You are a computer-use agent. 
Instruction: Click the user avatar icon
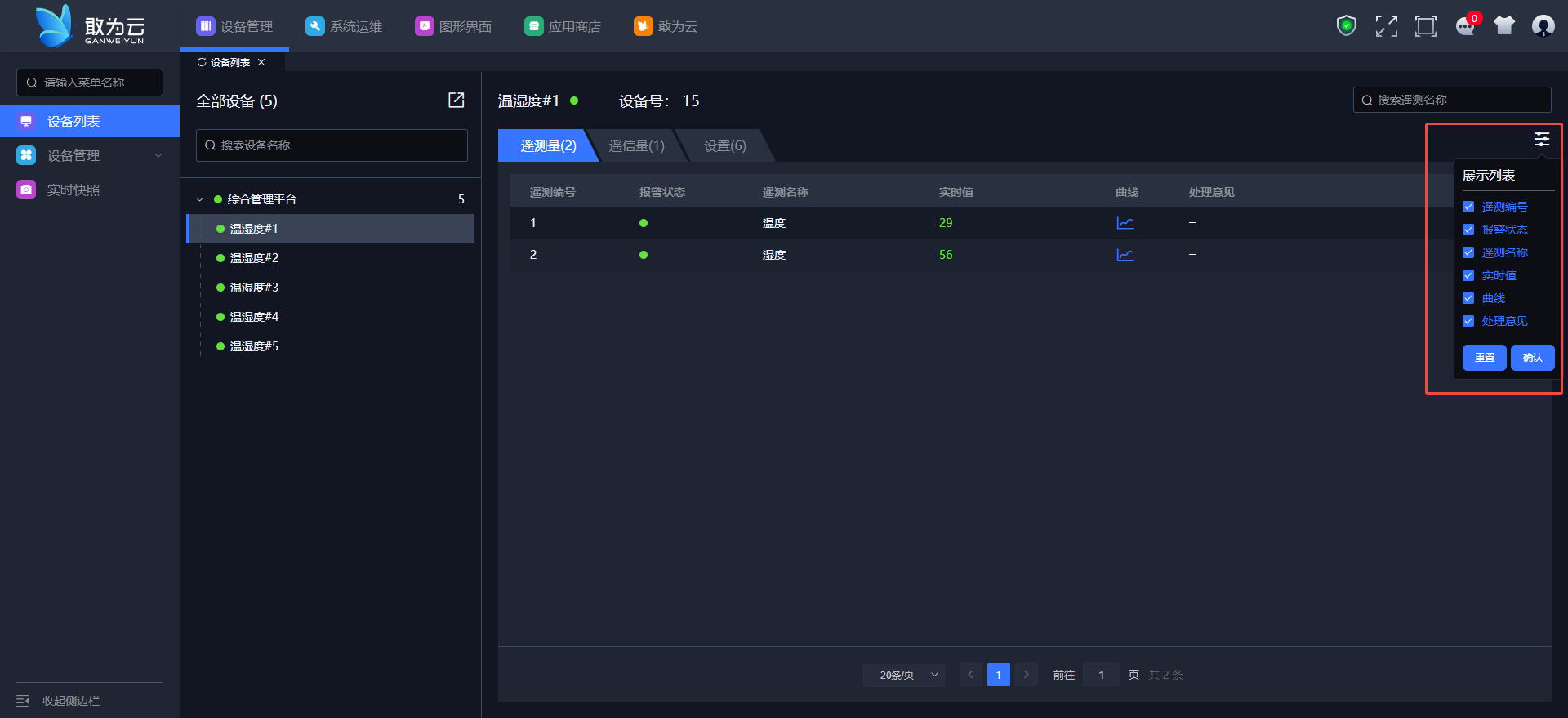(1543, 26)
